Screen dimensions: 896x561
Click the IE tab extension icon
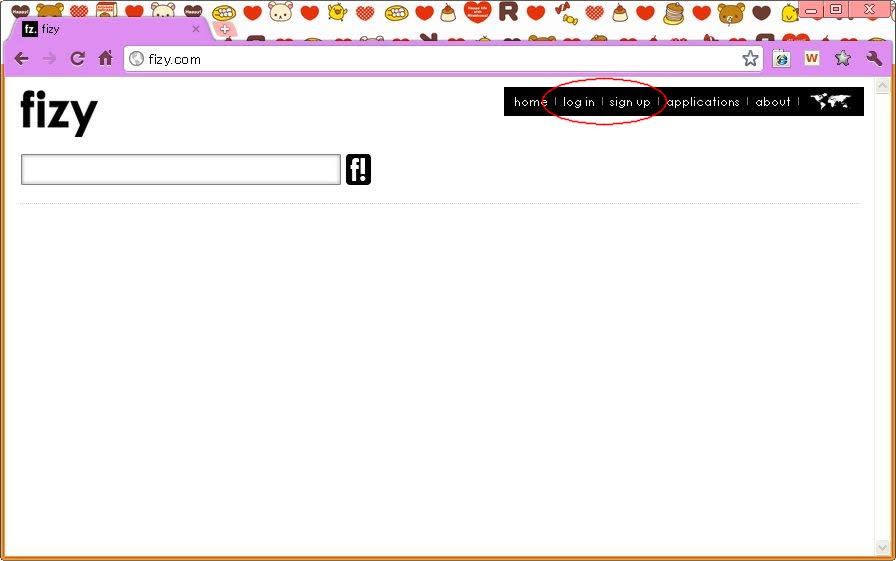click(782, 59)
